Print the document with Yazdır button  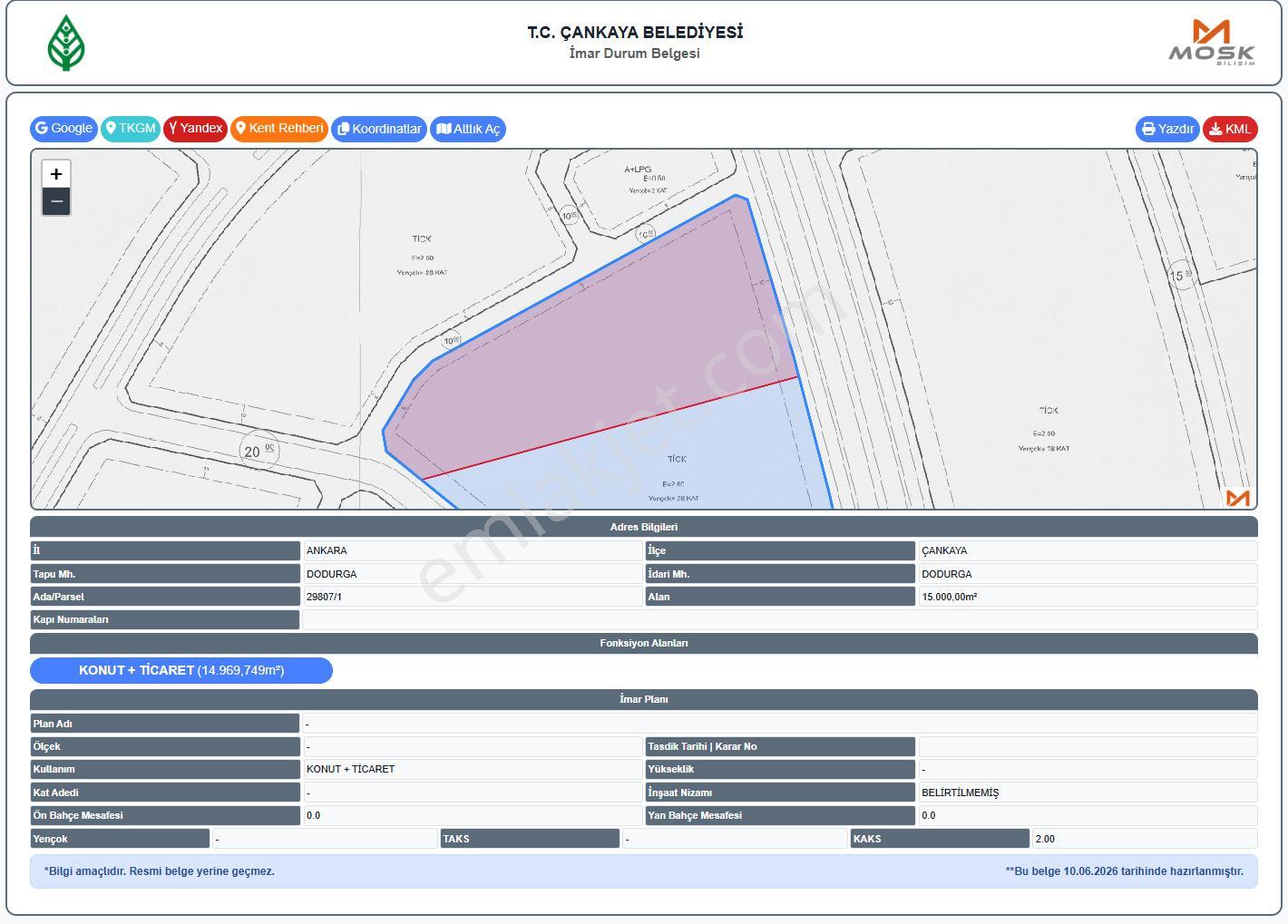[x=1167, y=129]
